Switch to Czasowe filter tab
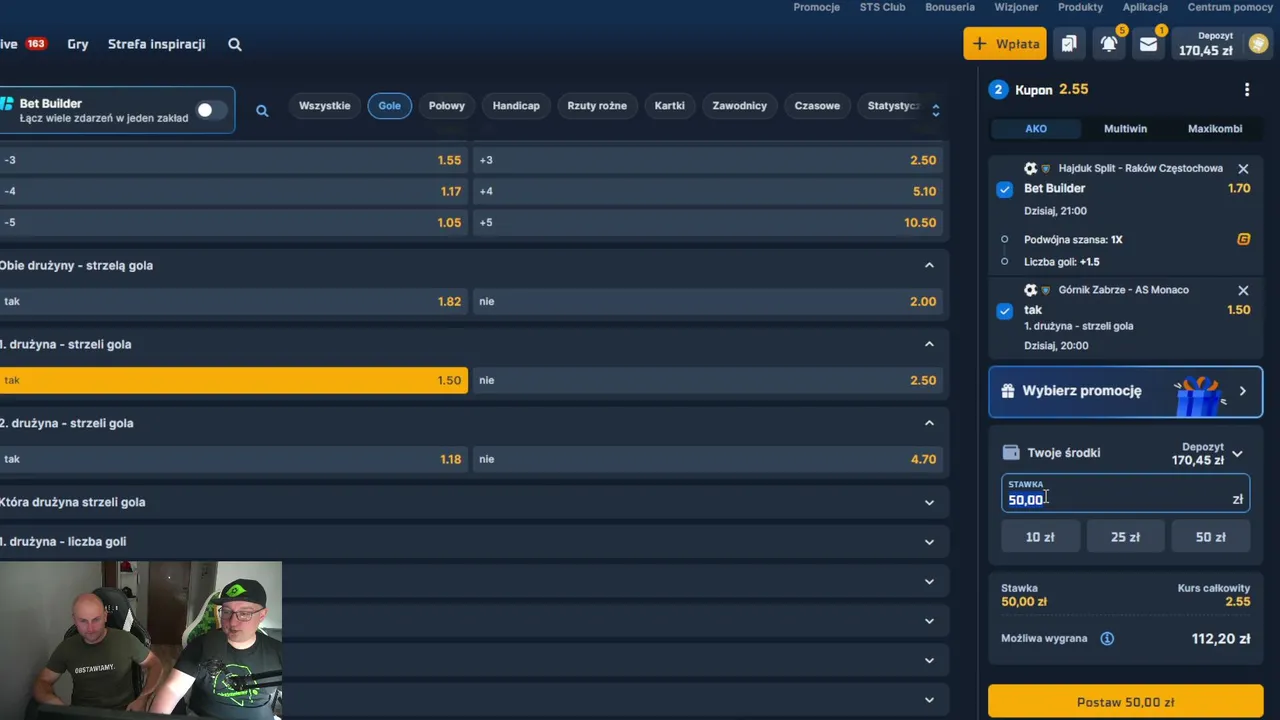 coord(817,106)
